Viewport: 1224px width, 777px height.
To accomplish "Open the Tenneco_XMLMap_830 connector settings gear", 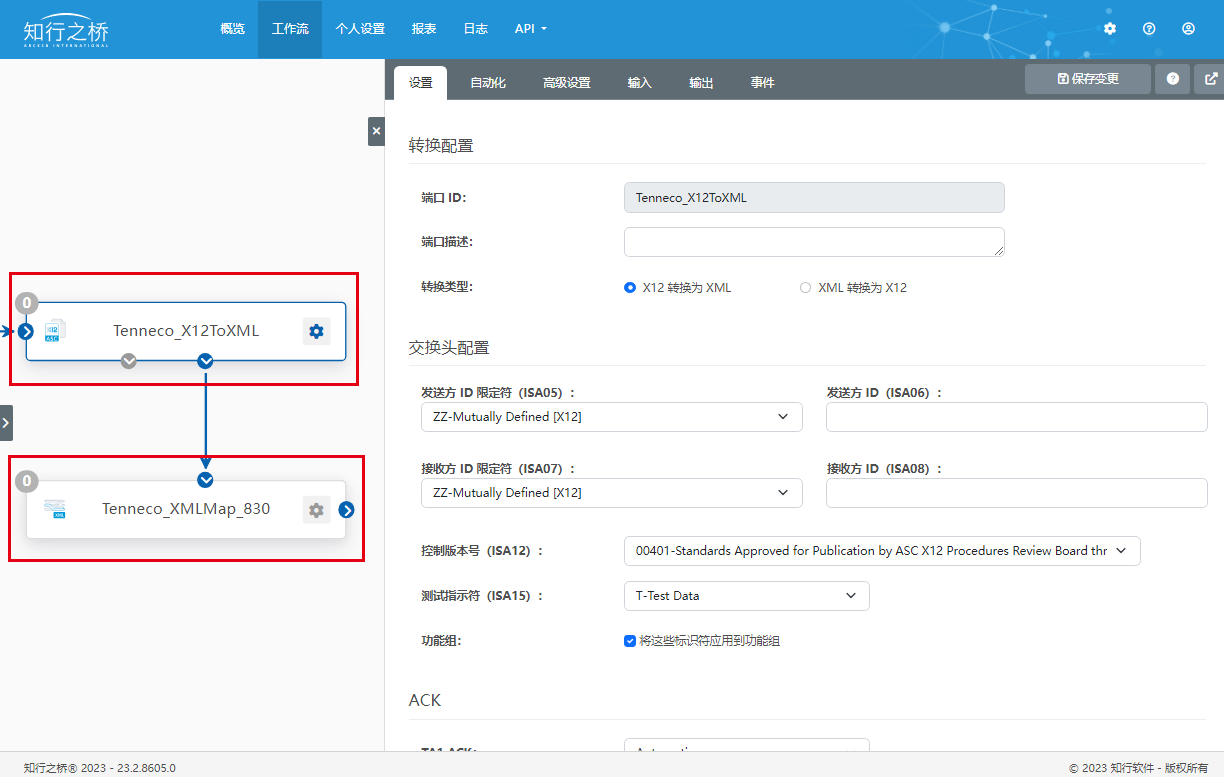I will pyautogui.click(x=316, y=509).
